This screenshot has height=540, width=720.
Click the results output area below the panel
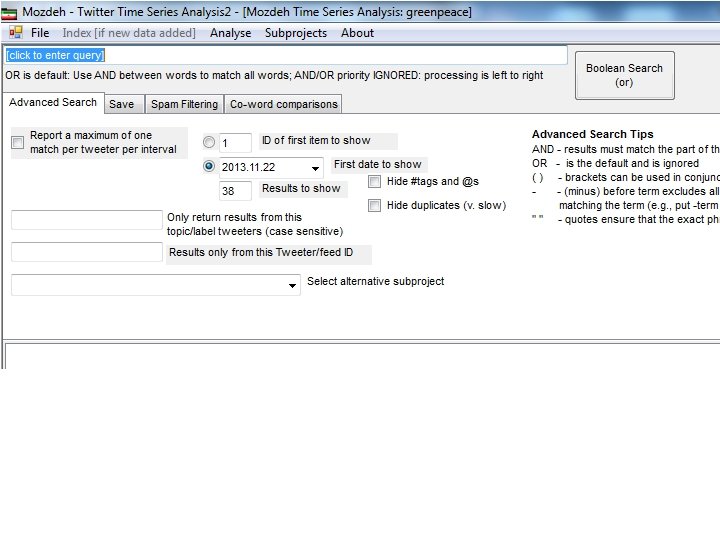[x=362, y=356]
